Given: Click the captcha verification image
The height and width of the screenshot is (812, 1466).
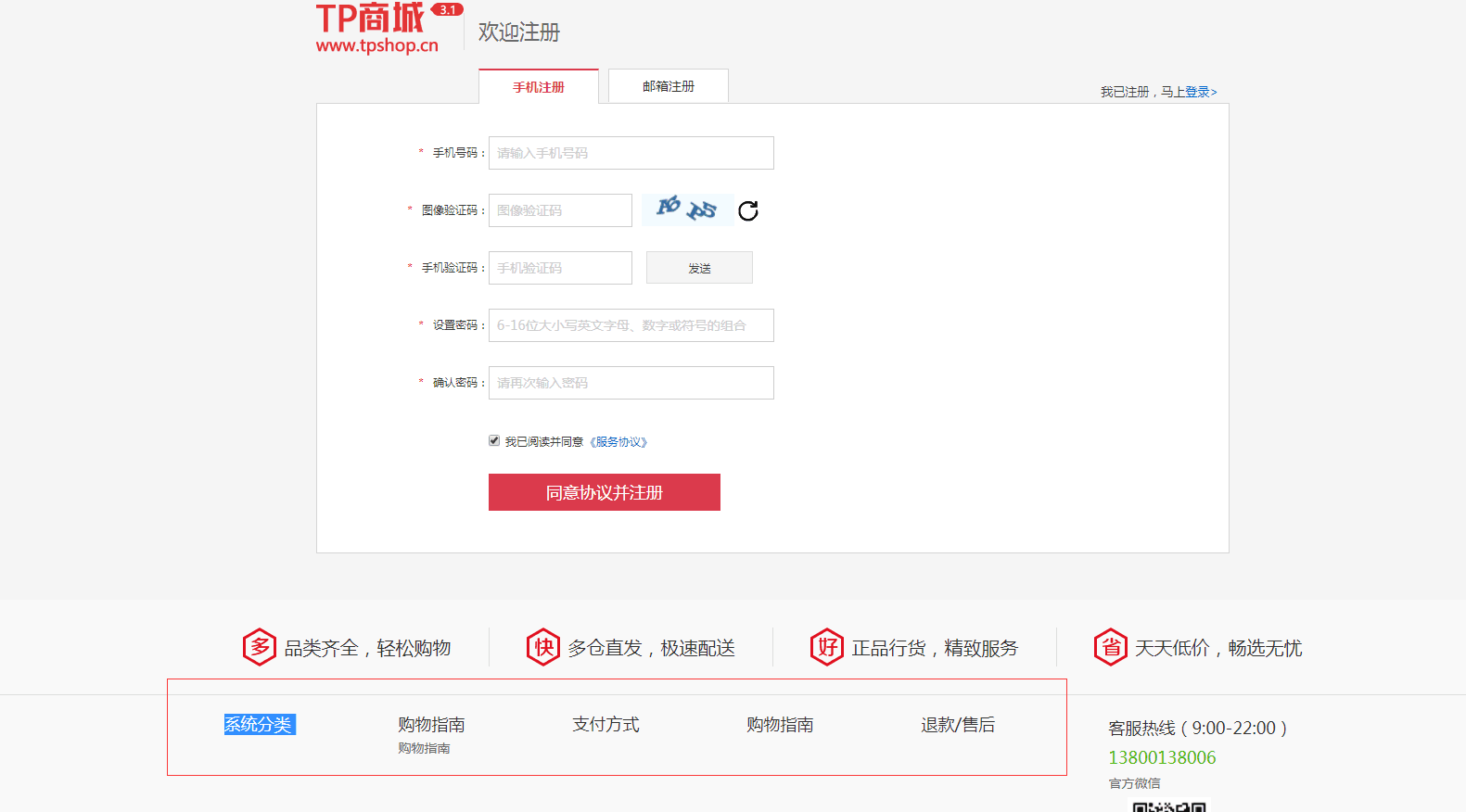Looking at the screenshot, I should (x=687, y=209).
